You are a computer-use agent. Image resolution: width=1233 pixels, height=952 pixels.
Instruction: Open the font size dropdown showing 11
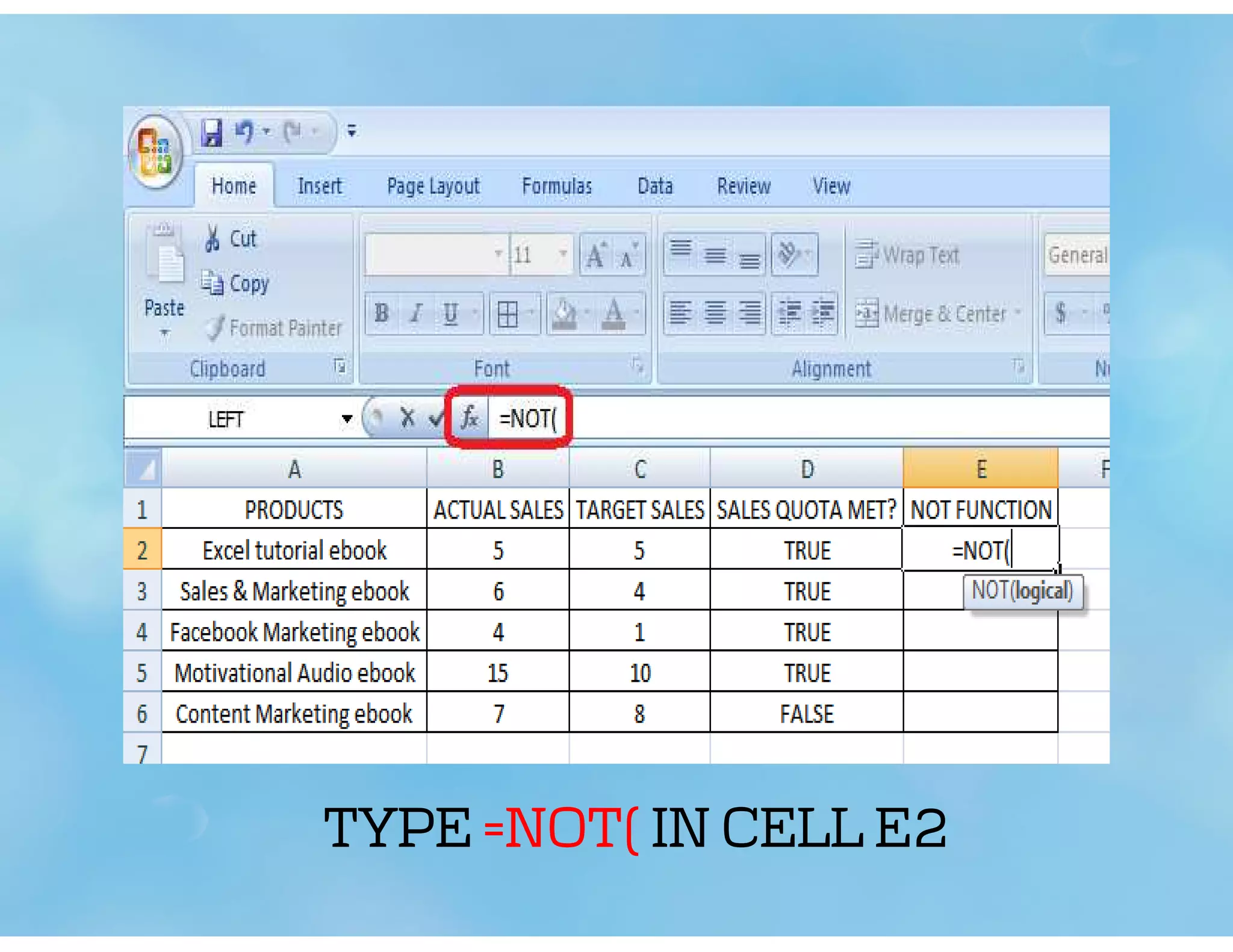[562, 254]
